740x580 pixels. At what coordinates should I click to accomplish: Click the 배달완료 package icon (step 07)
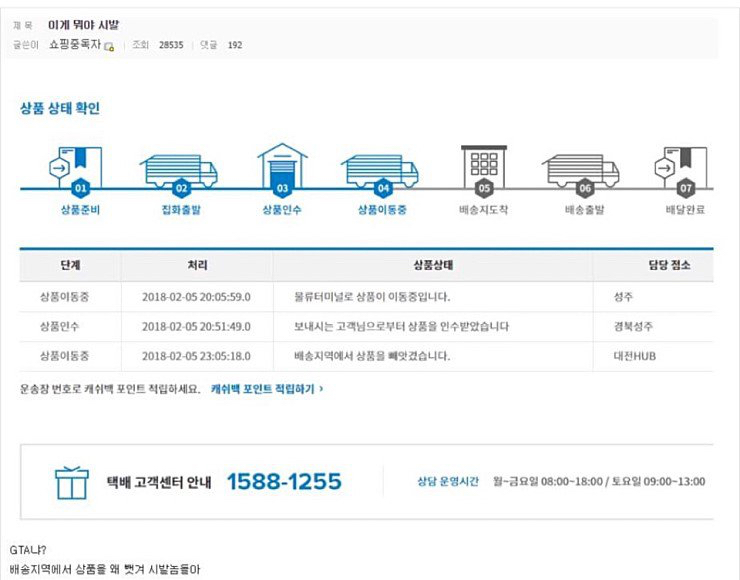click(x=684, y=169)
